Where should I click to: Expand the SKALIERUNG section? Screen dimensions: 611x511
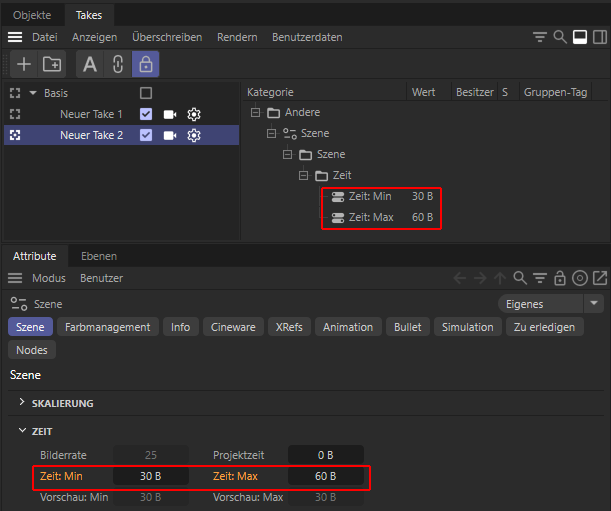click(x=23, y=403)
